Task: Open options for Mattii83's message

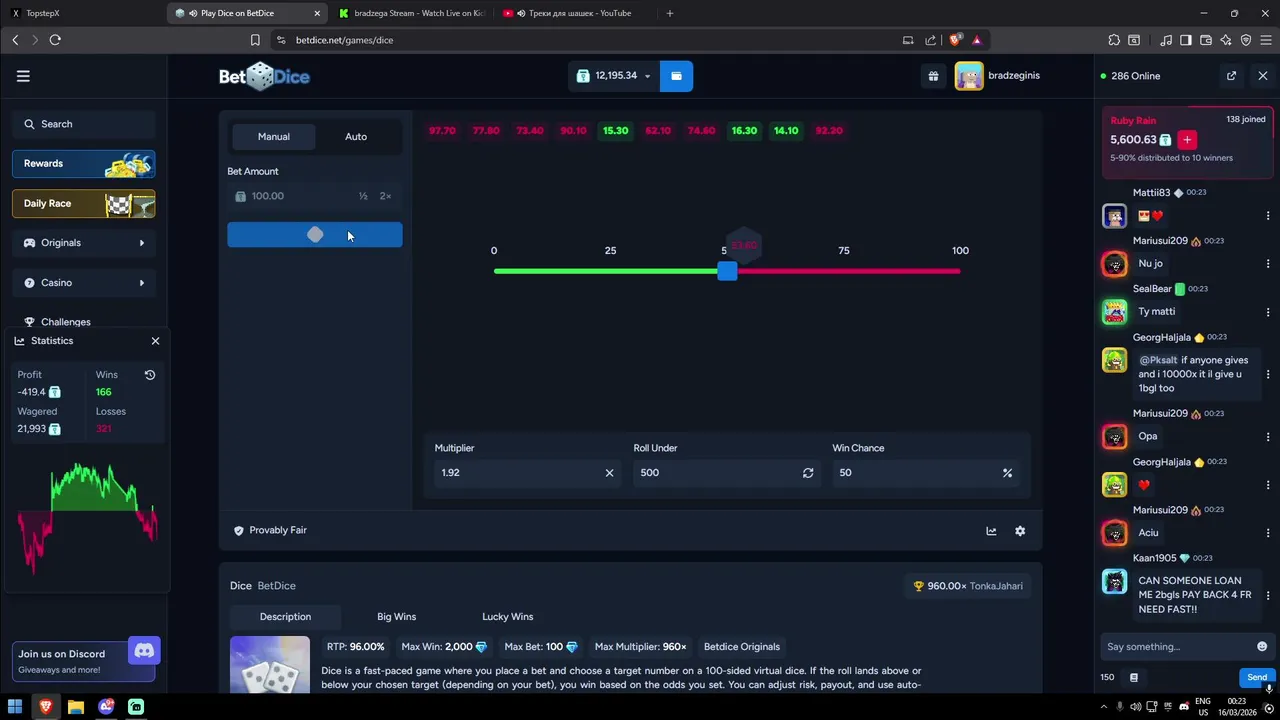Action: tap(1268, 216)
